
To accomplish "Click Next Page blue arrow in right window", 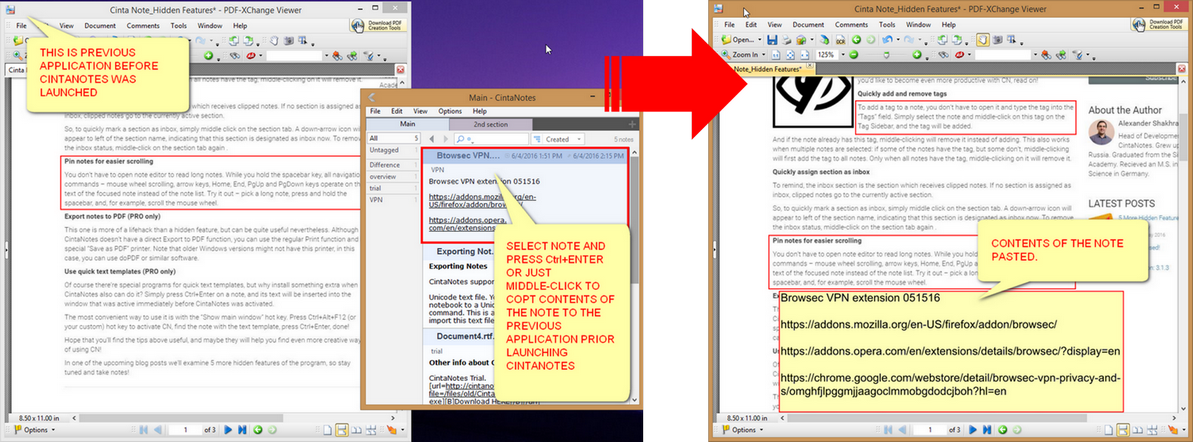I will coord(972,430).
